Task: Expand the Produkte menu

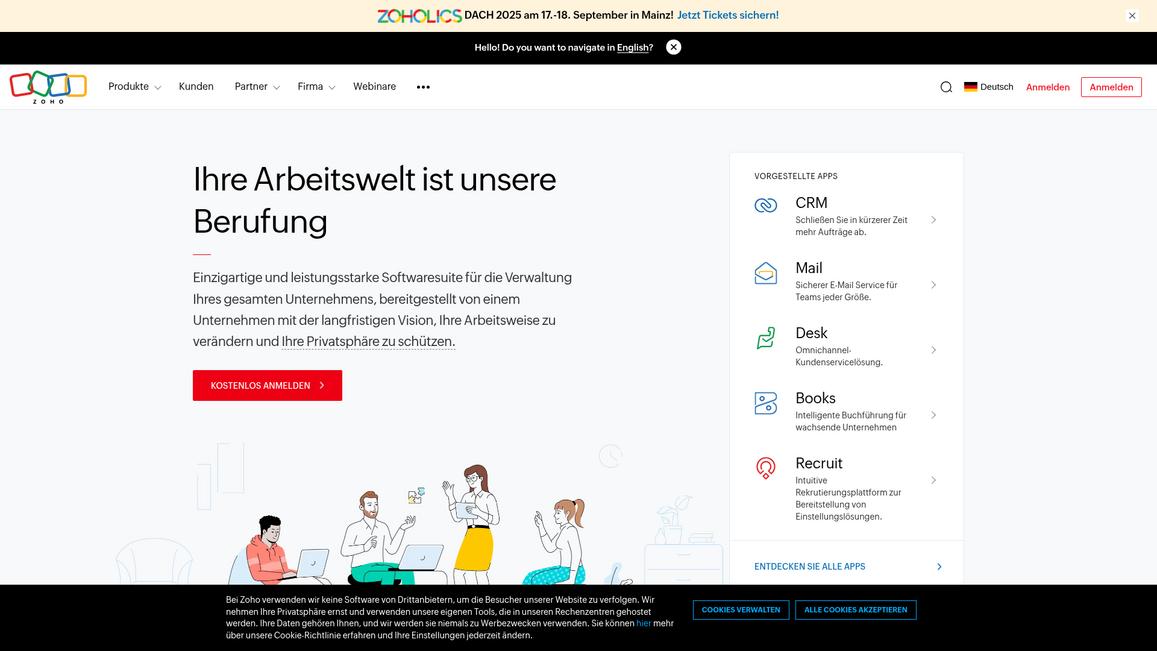Action: coord(134,86)
